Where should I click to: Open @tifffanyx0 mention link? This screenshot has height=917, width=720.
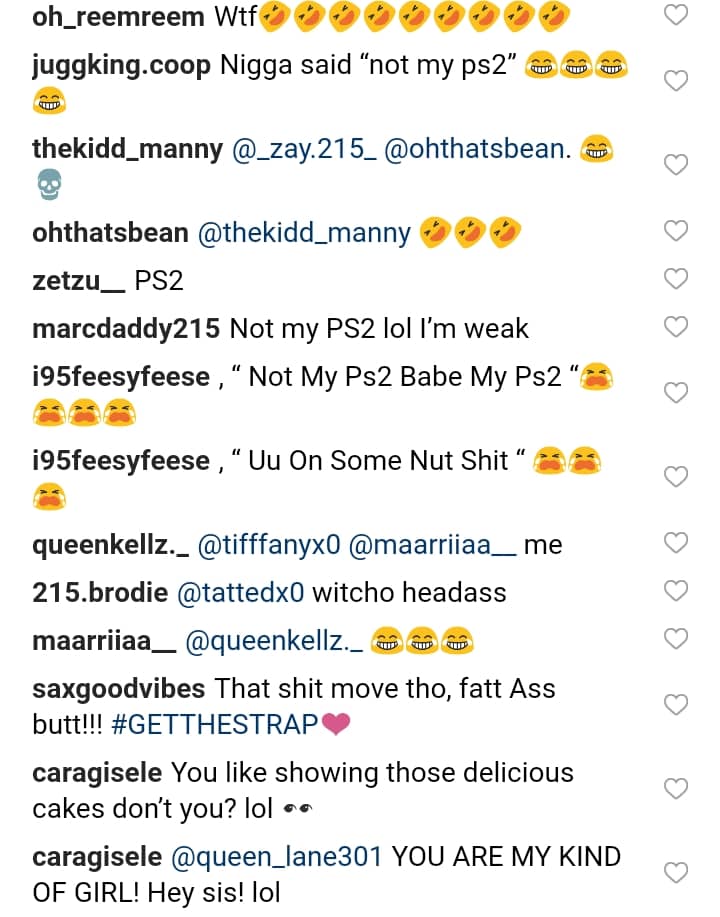click(x=270, y=545)
